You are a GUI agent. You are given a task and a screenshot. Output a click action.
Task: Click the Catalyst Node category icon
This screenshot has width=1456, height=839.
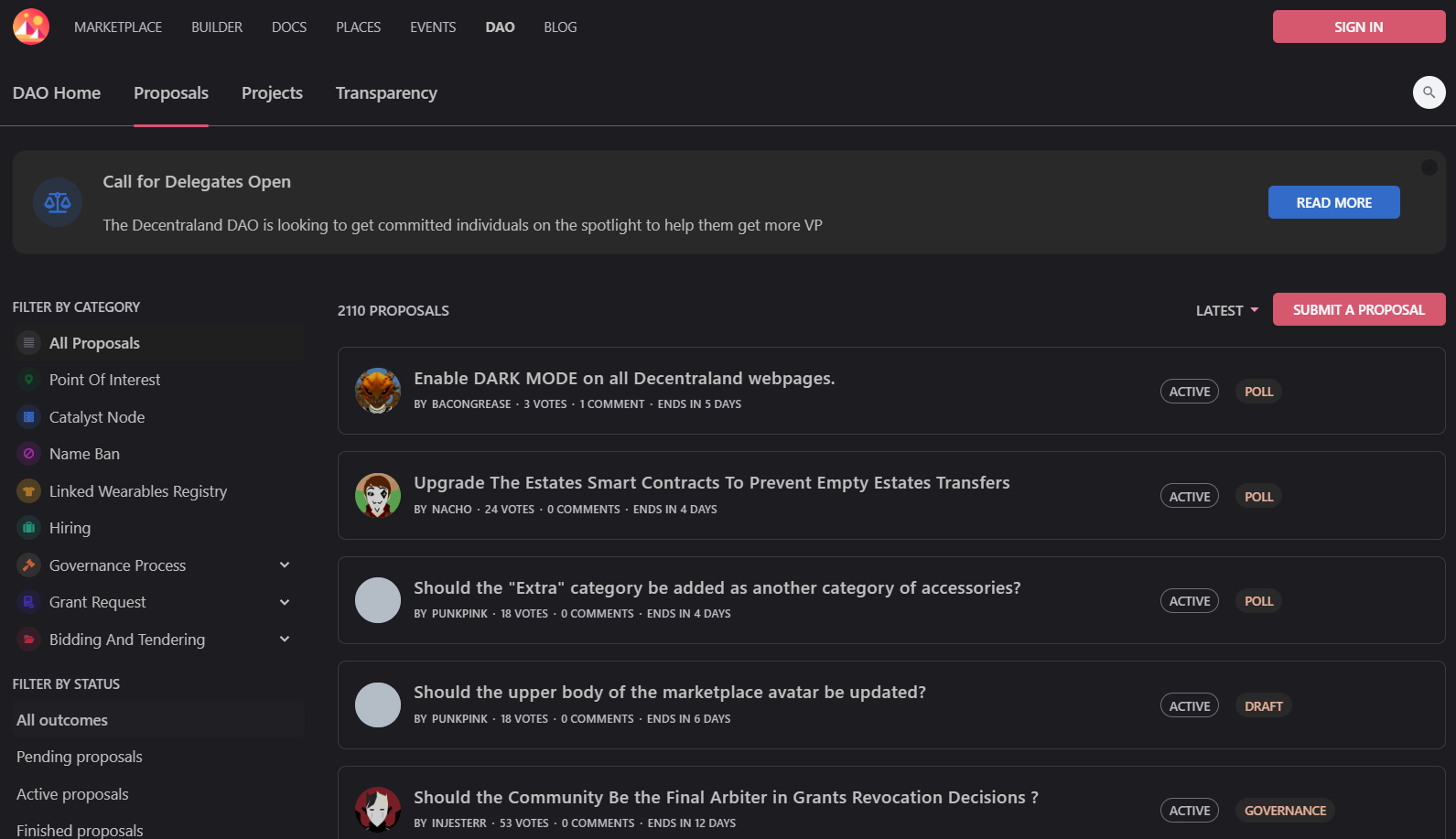pyautogui.click(x=29, y=417)
